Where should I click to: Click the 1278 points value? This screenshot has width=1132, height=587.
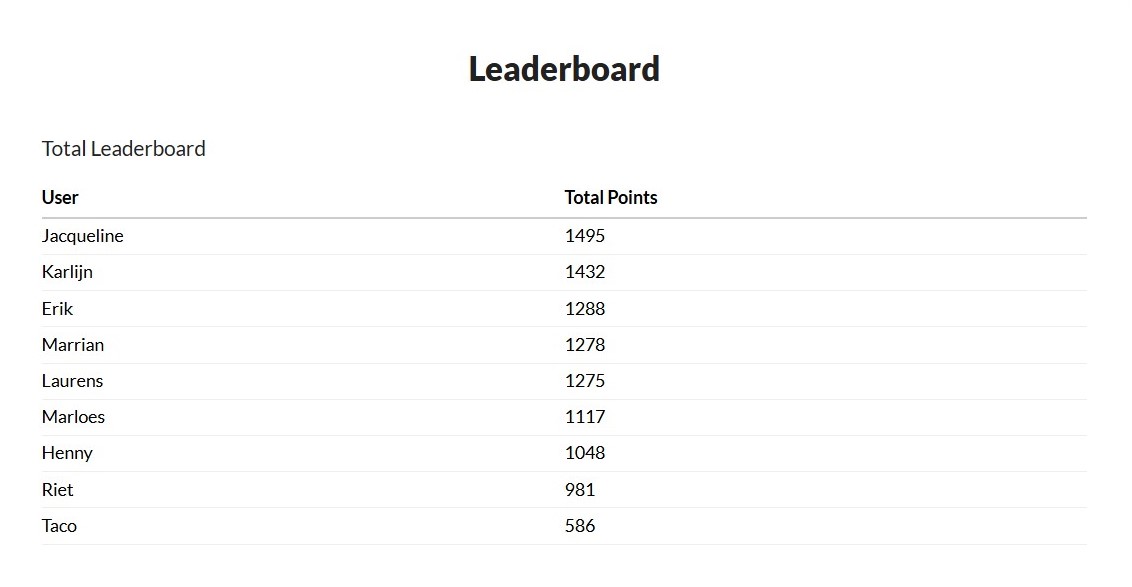pos(585,345)
